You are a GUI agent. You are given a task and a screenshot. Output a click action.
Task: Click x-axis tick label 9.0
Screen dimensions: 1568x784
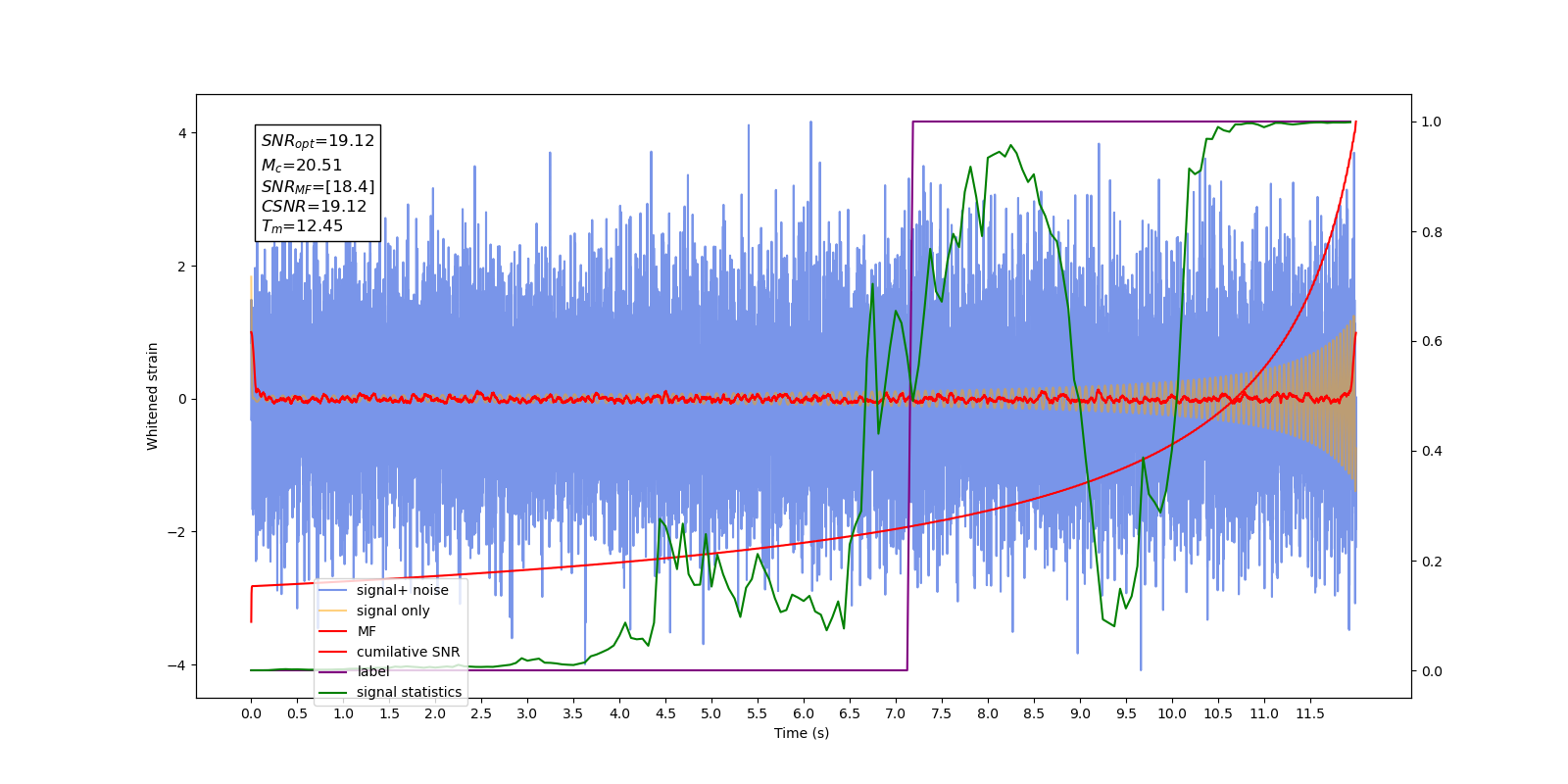tap(1080, 713)
